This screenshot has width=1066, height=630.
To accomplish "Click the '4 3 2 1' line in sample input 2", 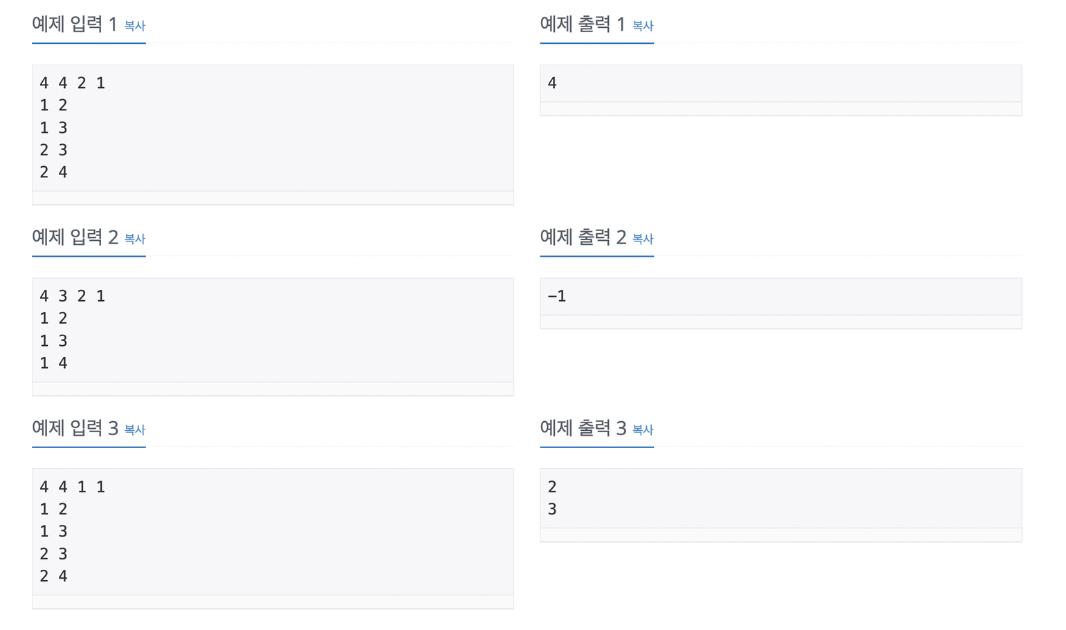I will point(72,296).
